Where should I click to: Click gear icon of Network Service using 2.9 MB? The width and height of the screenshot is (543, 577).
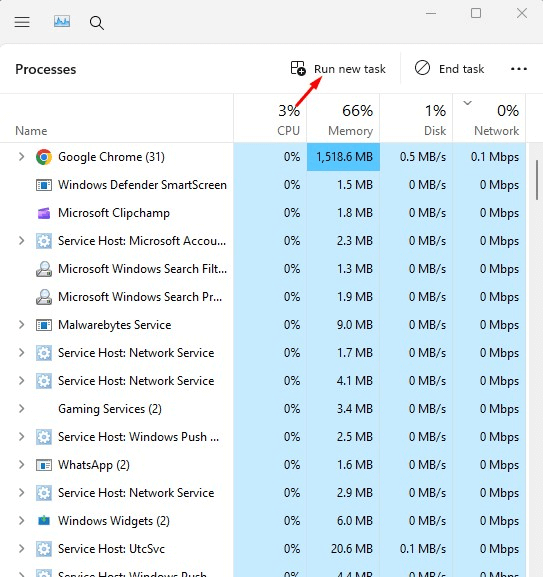(44, 493)
